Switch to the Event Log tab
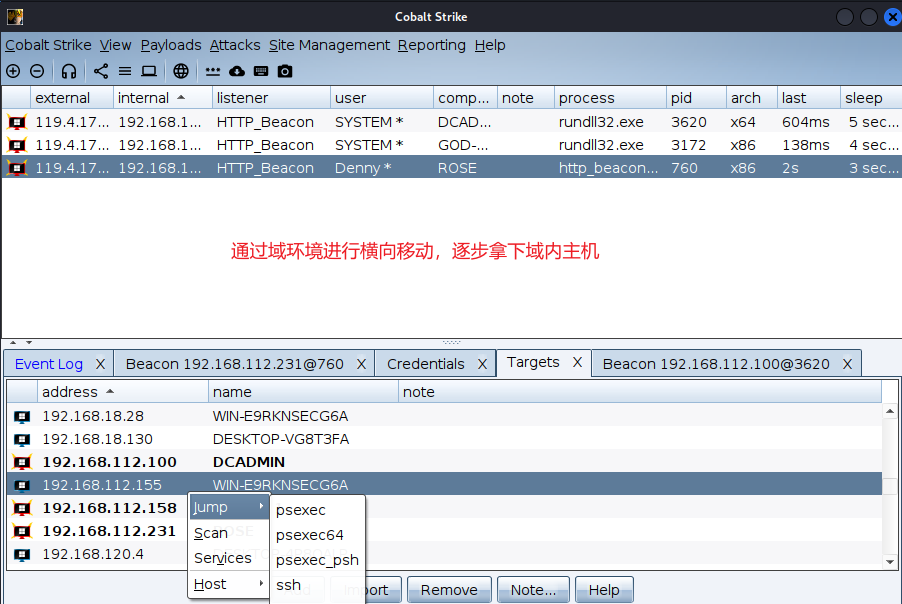 pyautogui.click(x=49, y=364)
